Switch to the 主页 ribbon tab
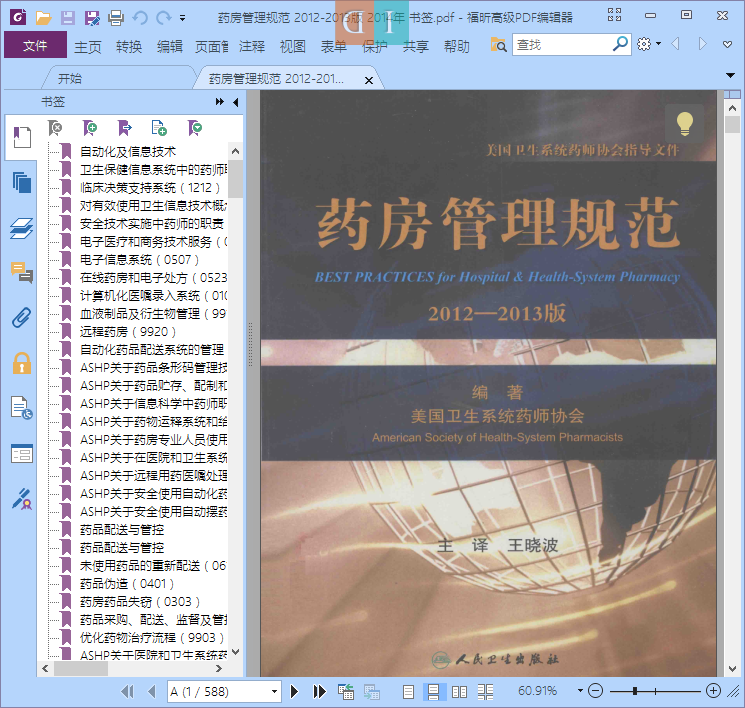 pos(88,47)
